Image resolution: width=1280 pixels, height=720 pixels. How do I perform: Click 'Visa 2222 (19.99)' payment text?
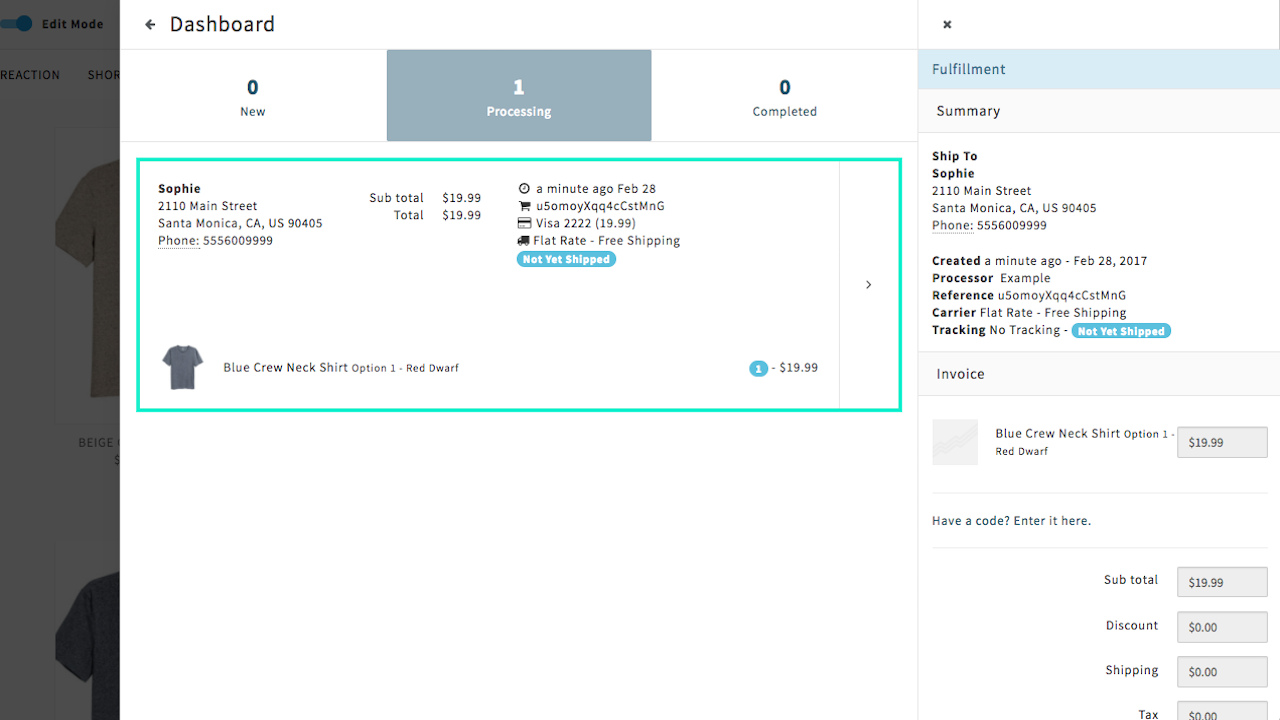[x=586, y=223]
